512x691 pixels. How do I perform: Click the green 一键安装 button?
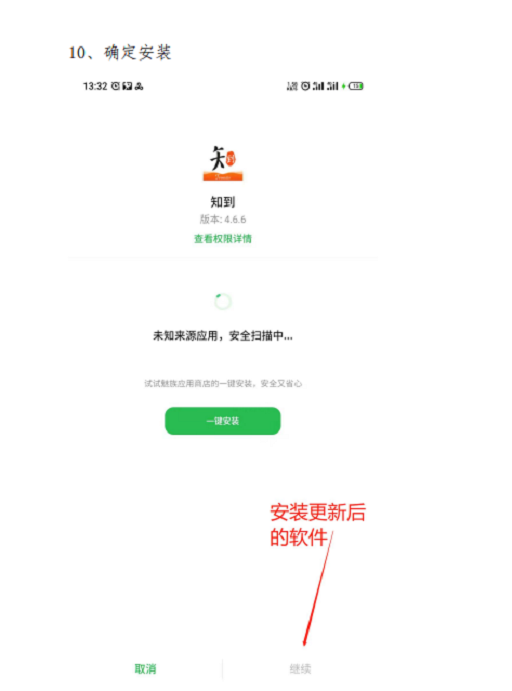point(223,421)
